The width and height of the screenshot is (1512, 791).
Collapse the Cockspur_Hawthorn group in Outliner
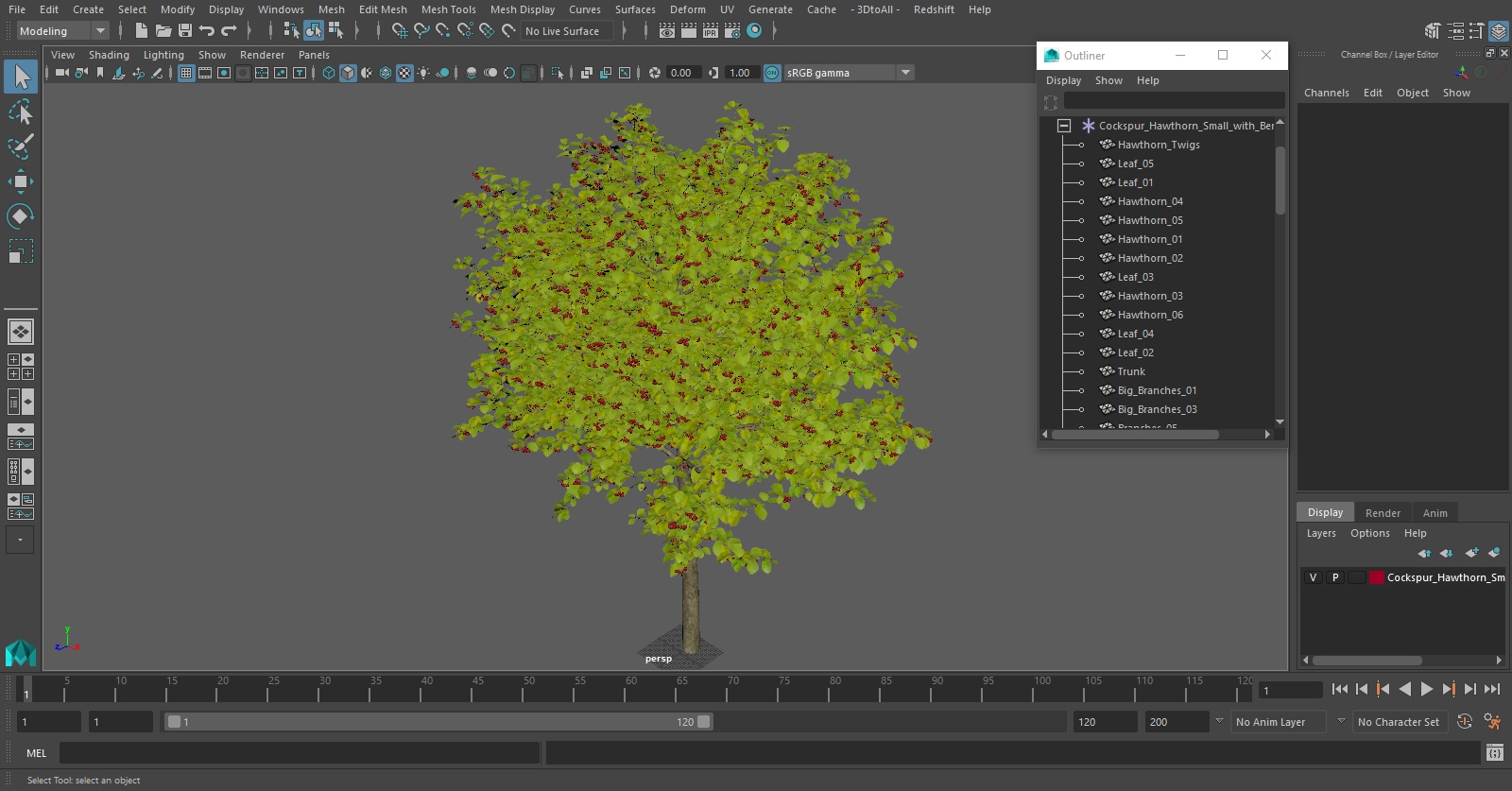pos(1064,126)
